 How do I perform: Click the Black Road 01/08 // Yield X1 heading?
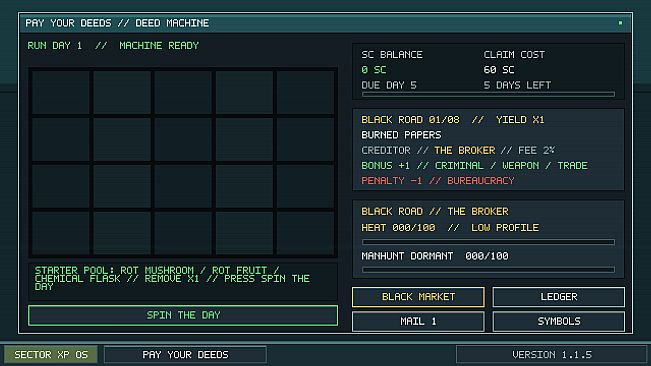pos(453,120)
